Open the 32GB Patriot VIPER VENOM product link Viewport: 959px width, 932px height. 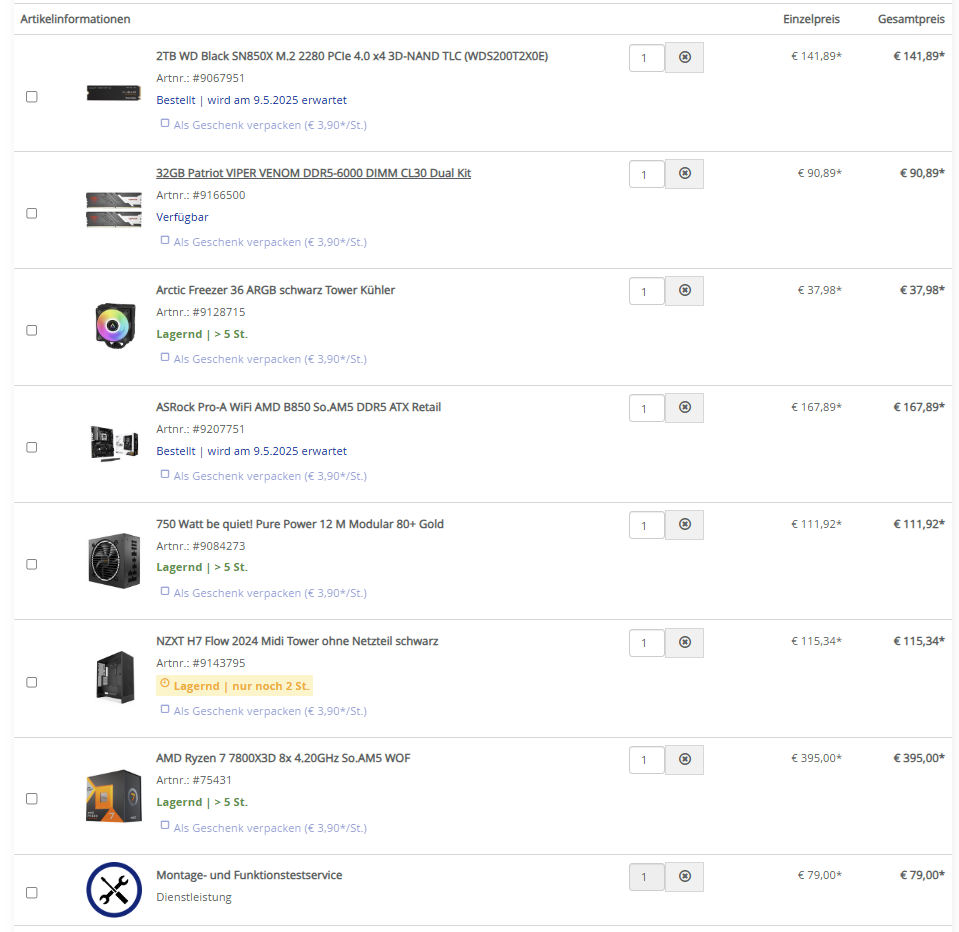pyautogui.click(x=313, y=173)
